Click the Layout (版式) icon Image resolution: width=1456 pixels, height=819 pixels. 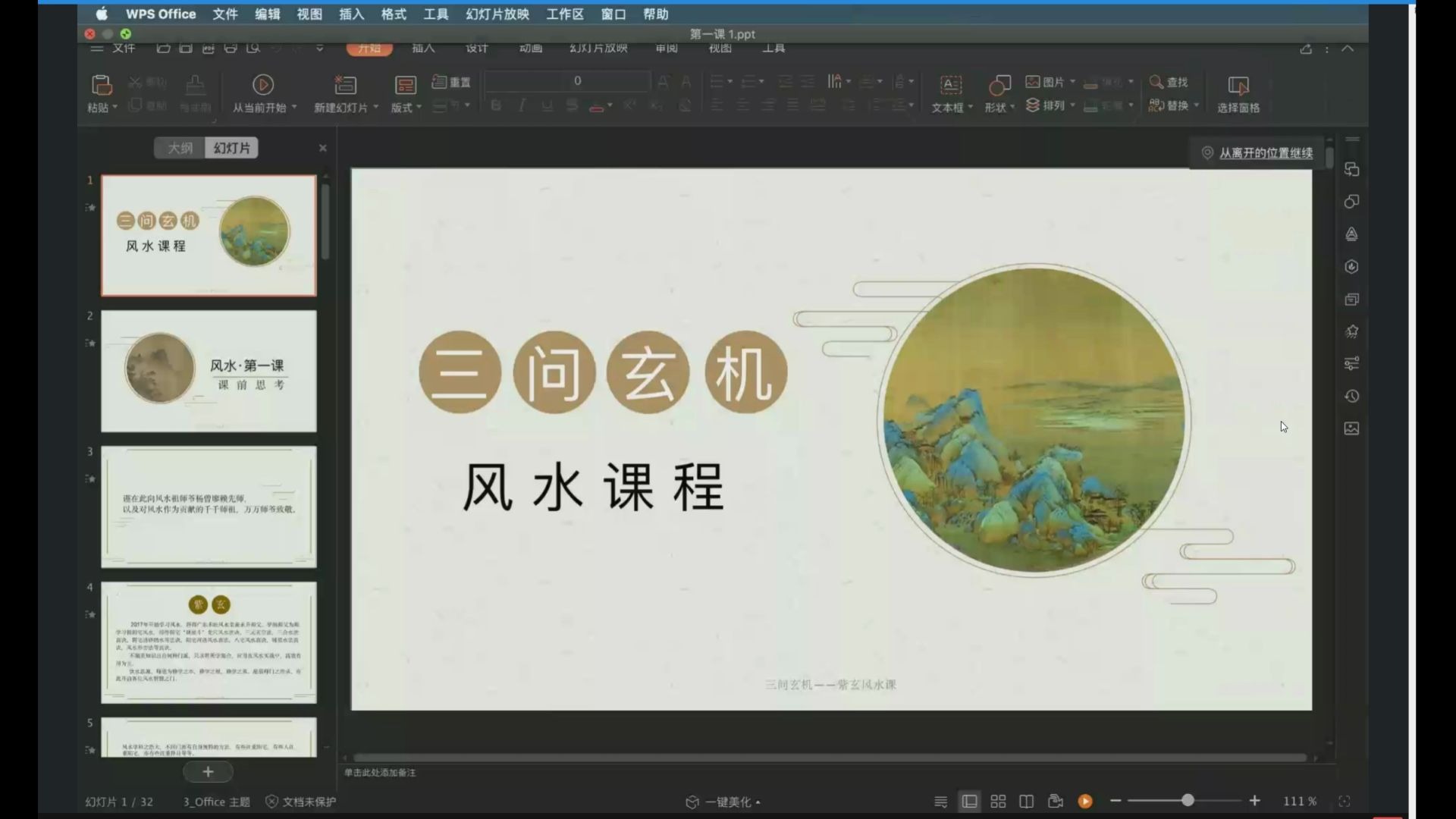(406, 85)
